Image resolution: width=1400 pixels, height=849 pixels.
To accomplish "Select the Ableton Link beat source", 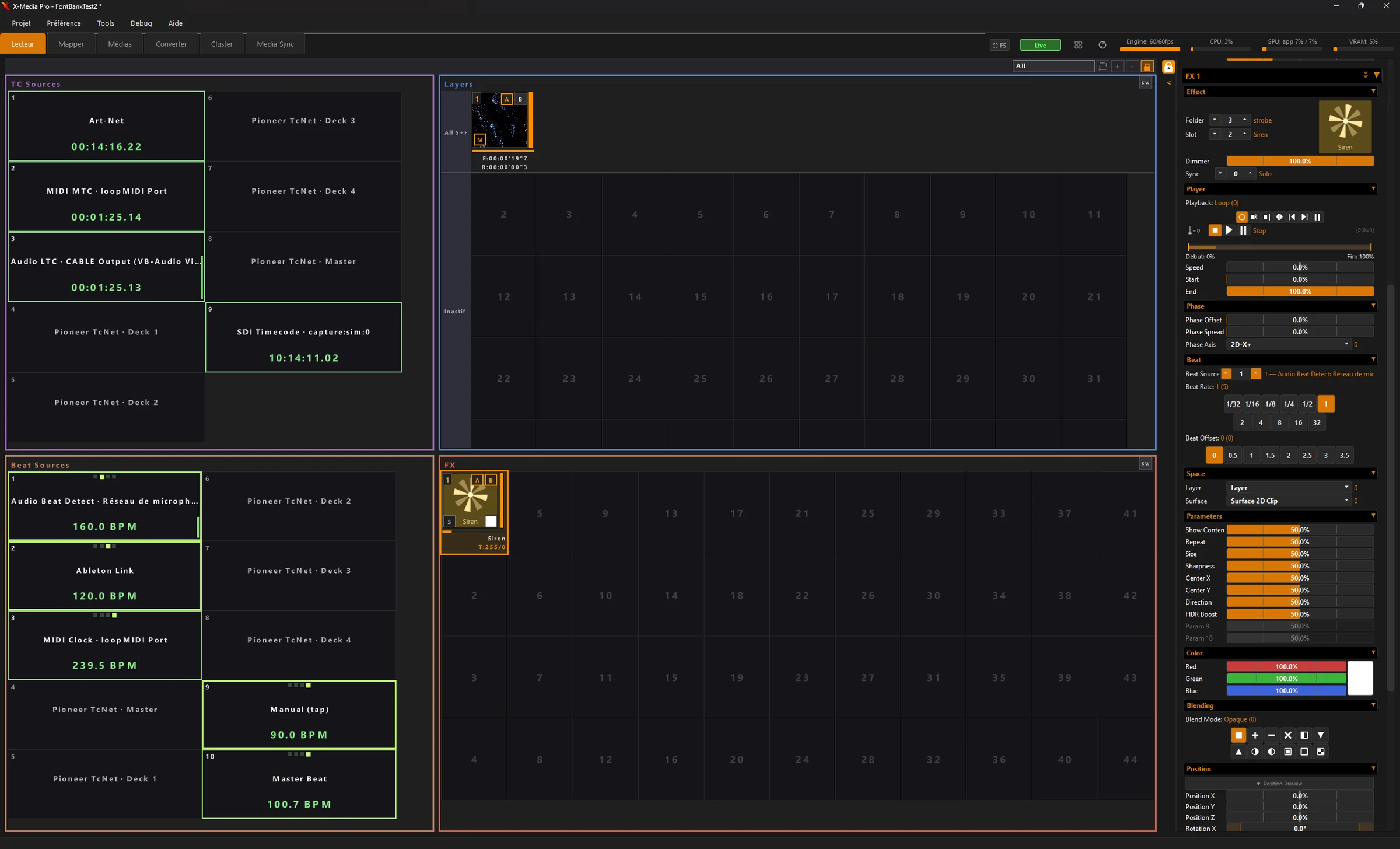I will click(x=105, y=576).
